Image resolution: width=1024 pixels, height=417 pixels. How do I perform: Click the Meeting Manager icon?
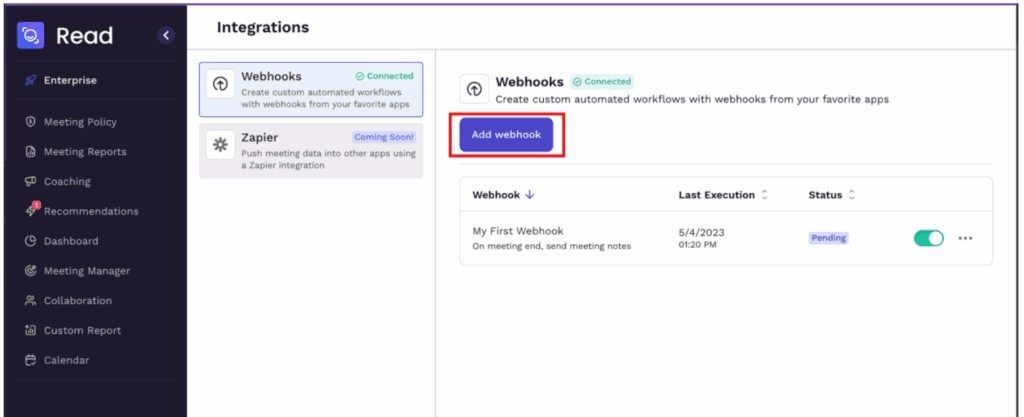(31, 271)
